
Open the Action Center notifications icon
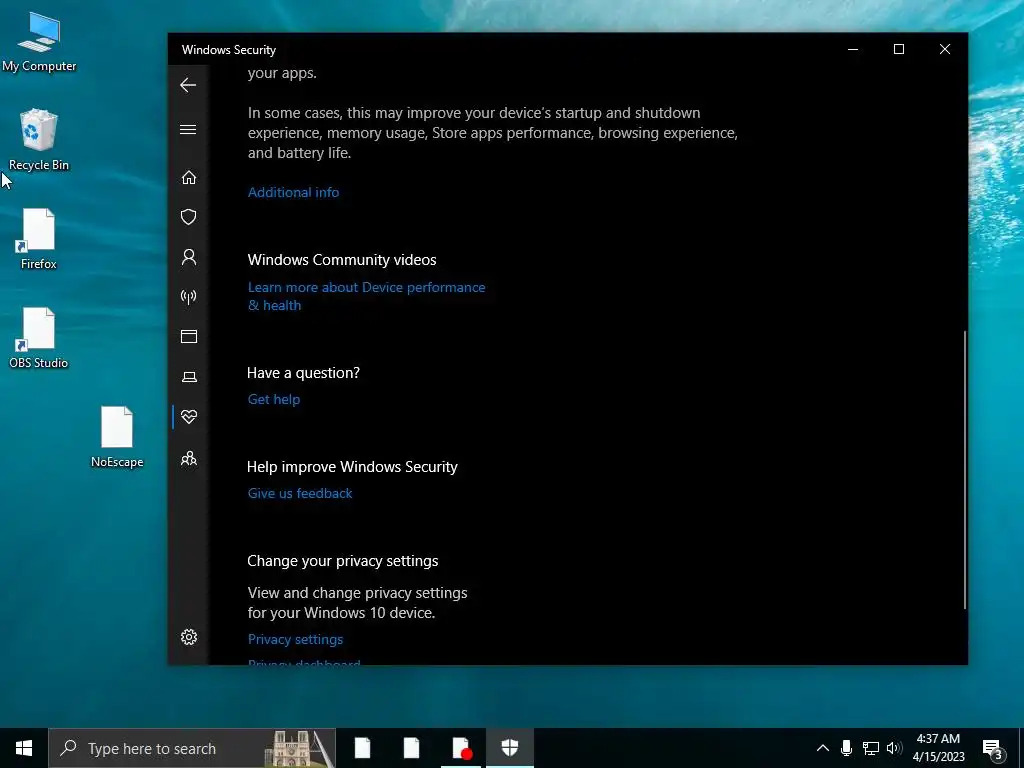(993, 749)
